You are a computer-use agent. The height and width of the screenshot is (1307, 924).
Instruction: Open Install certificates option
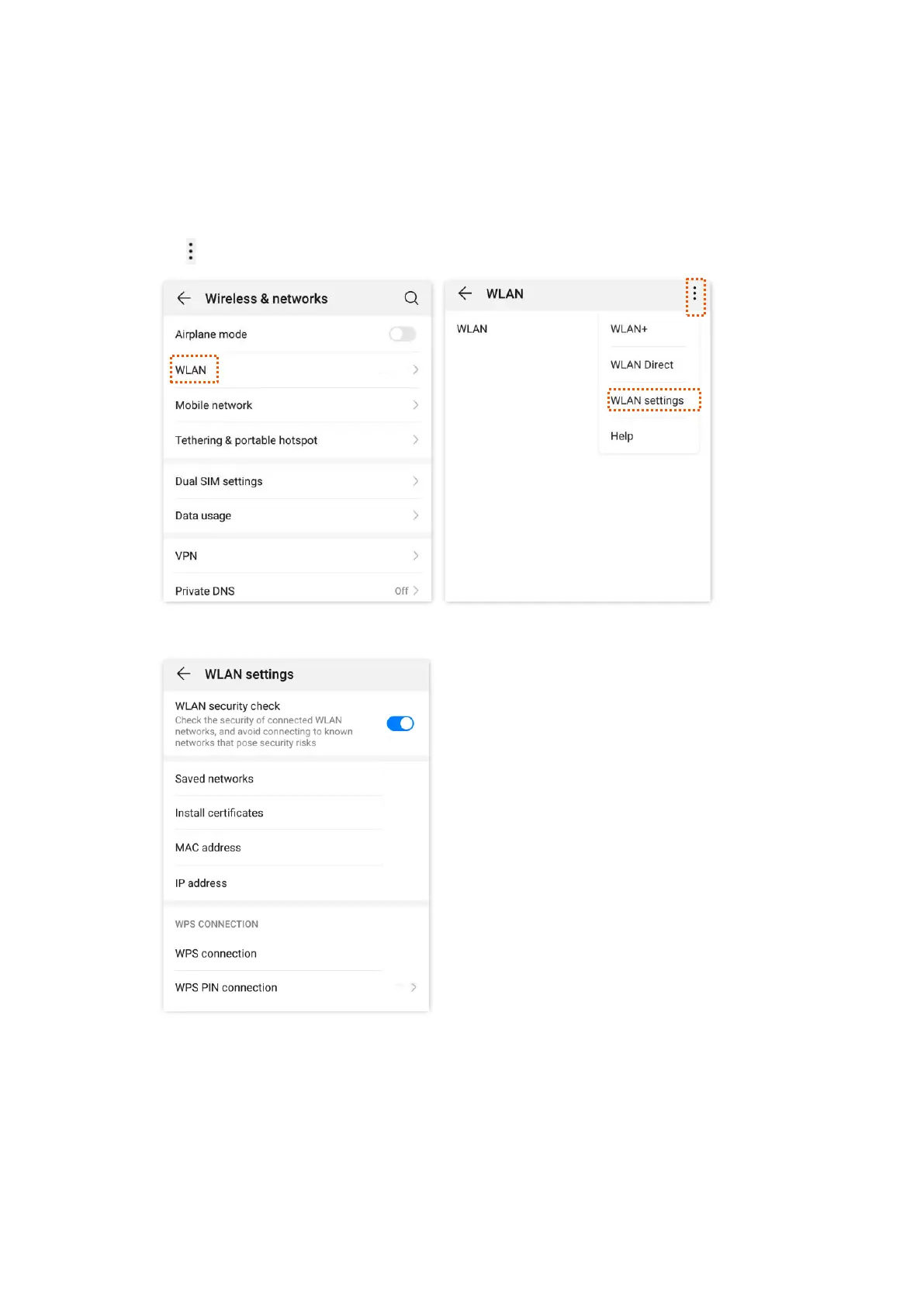[296, 813]
